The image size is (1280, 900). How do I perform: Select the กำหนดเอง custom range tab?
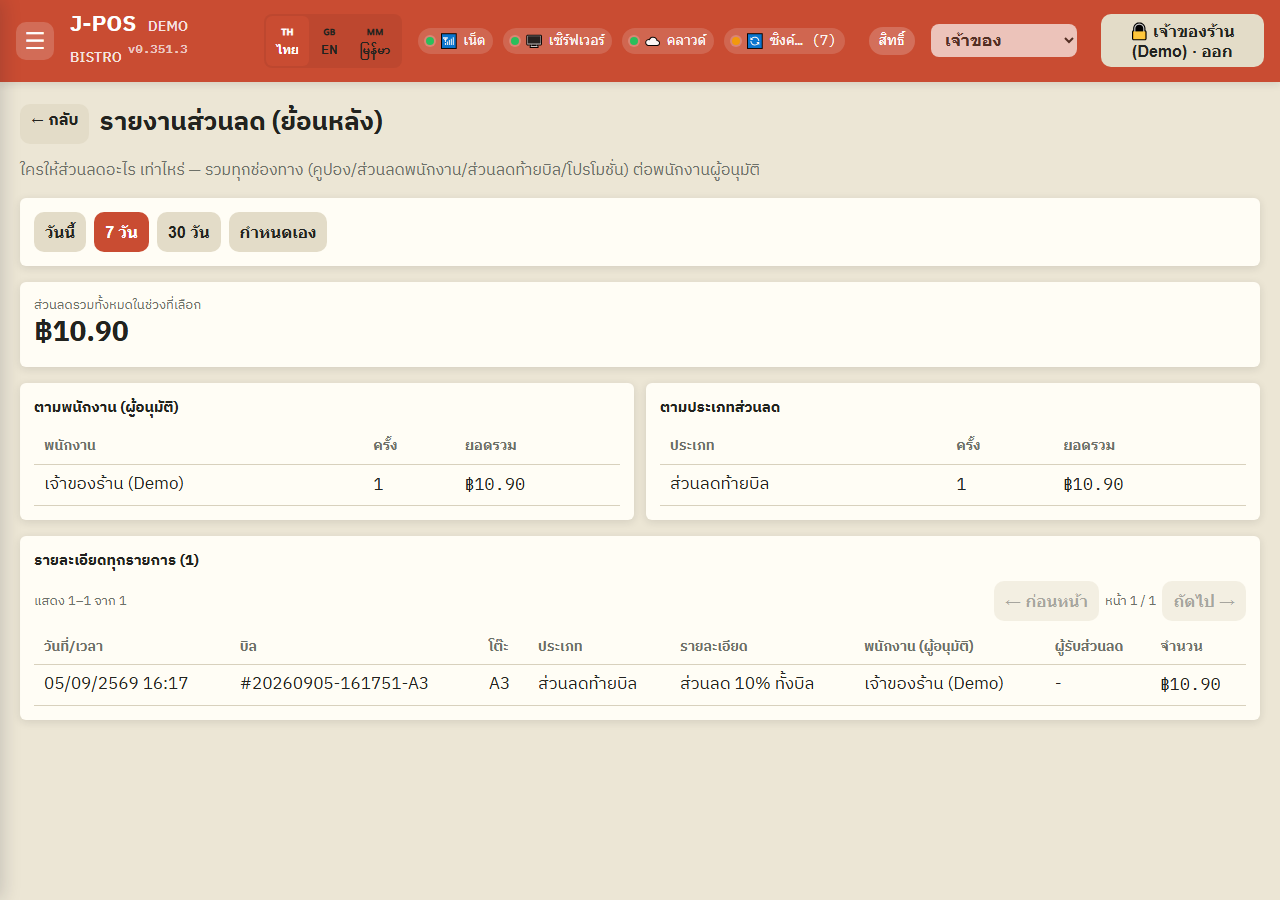[278, 232]
